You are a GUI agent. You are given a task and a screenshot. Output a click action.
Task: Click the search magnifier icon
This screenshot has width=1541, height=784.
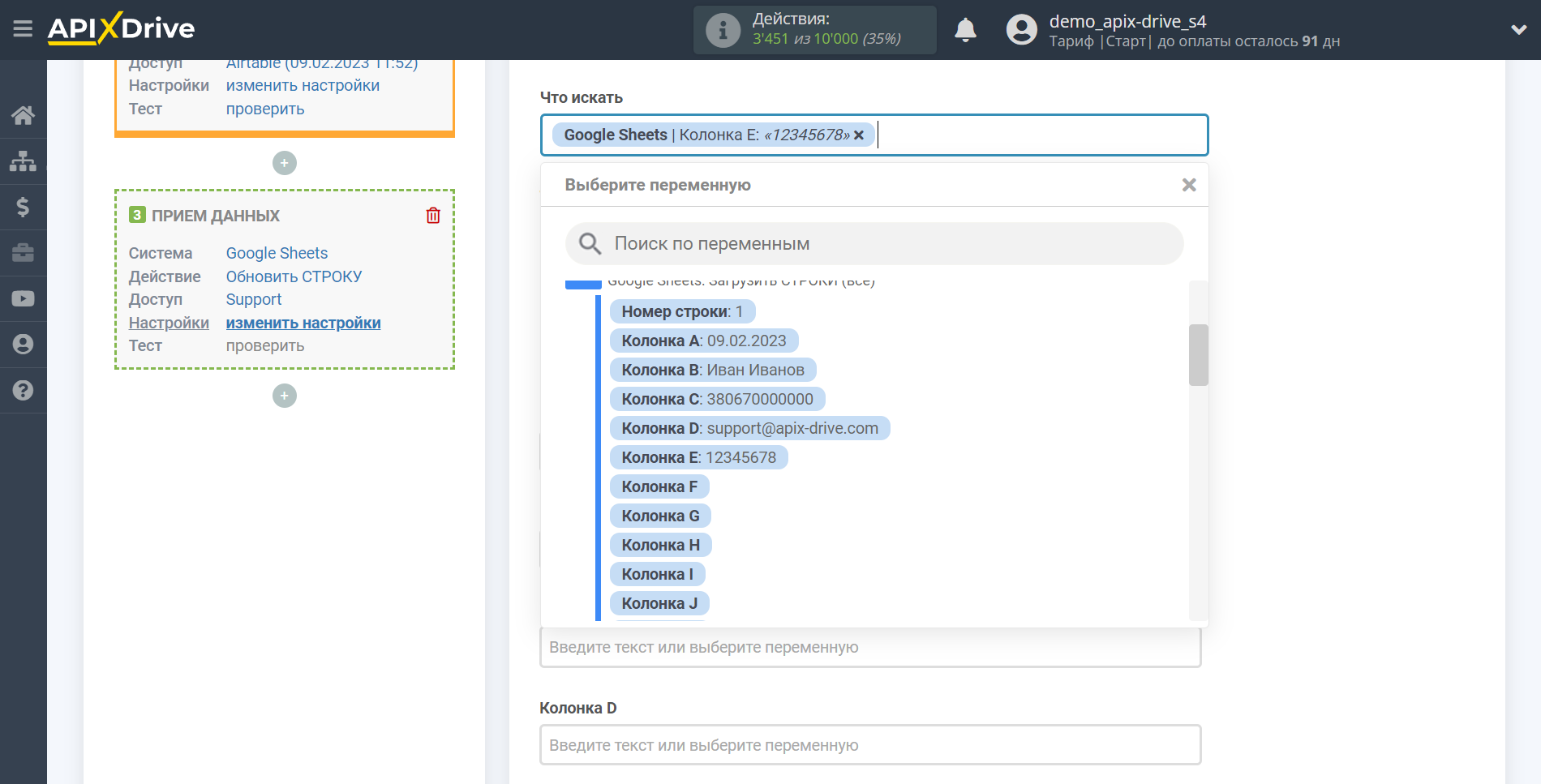coord(590,243)
